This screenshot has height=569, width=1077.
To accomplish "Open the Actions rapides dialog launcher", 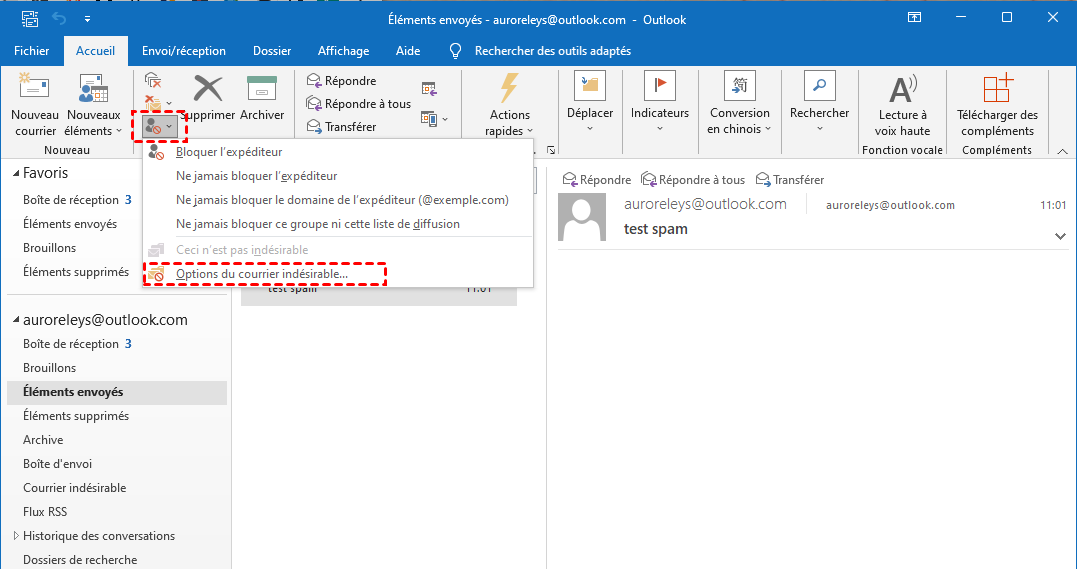I will [x=550, y=150].
